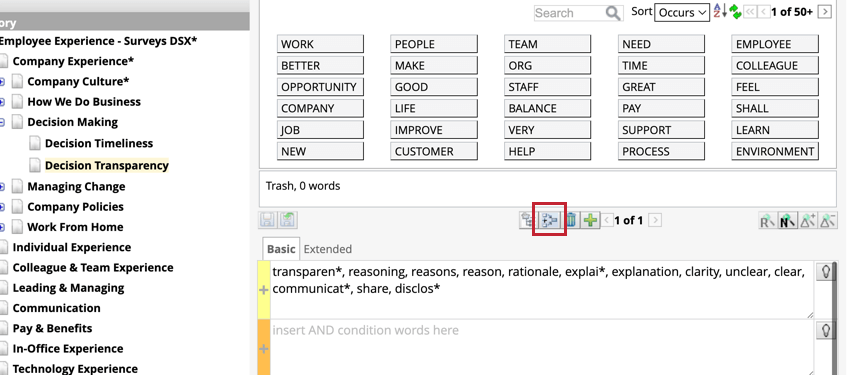Viewport: 850px width, 375px height.
Task: Select How We Do Business category
Action: pos(84,102)
